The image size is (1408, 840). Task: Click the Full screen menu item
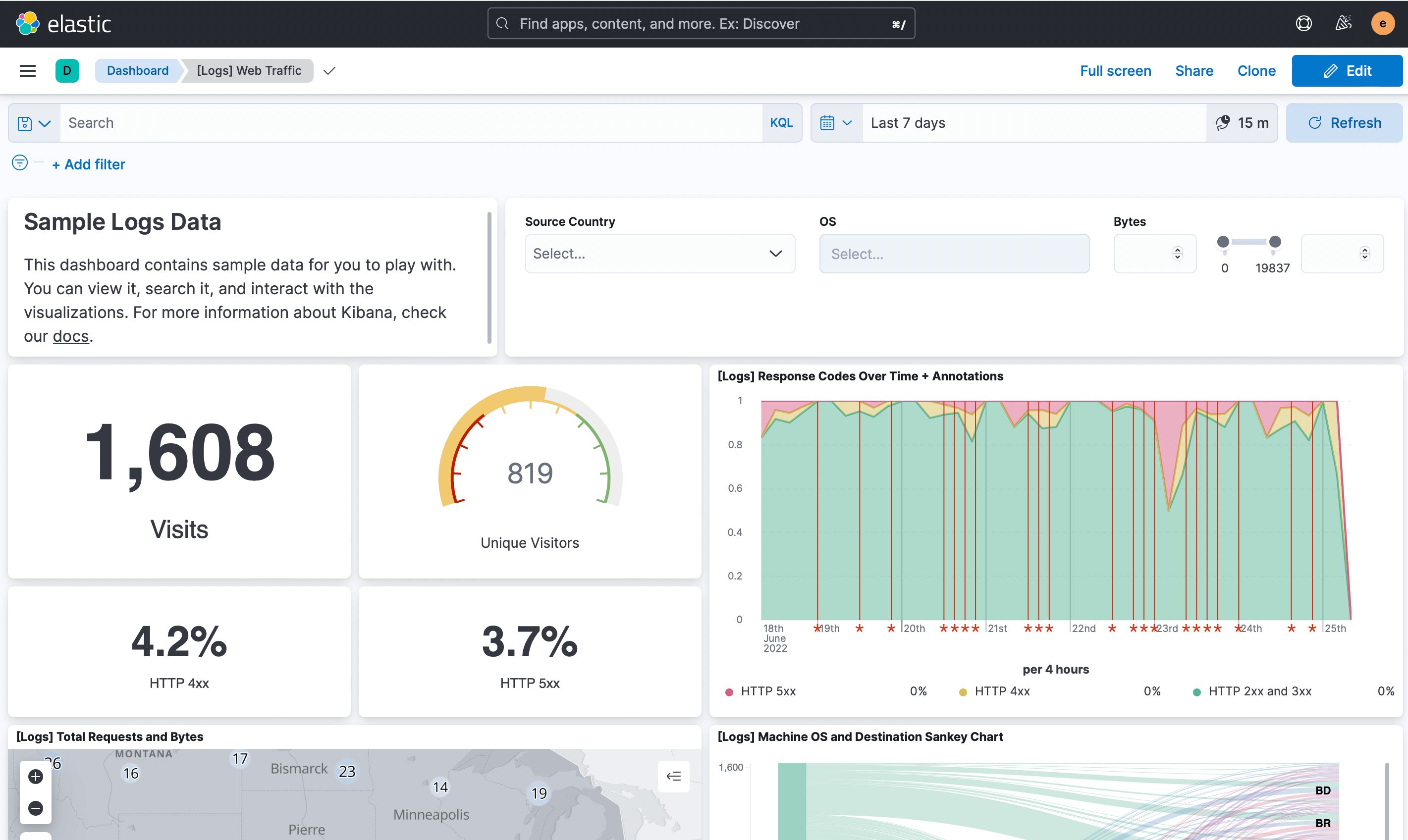pos(1115,71)
